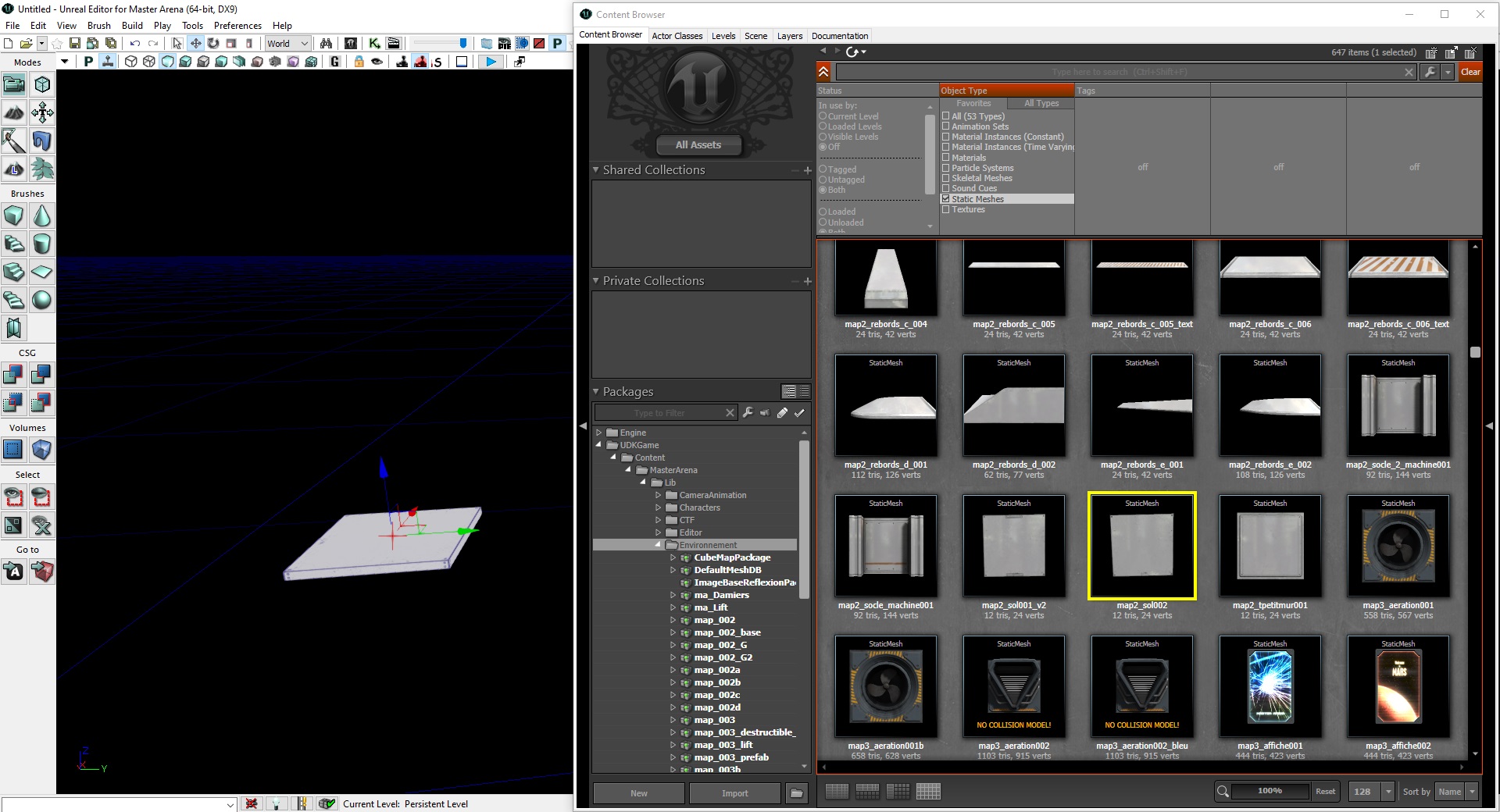Open the Sort by Name dropdown
The height and width of the screenshot is (812, 1500).
click(1457, 792)
